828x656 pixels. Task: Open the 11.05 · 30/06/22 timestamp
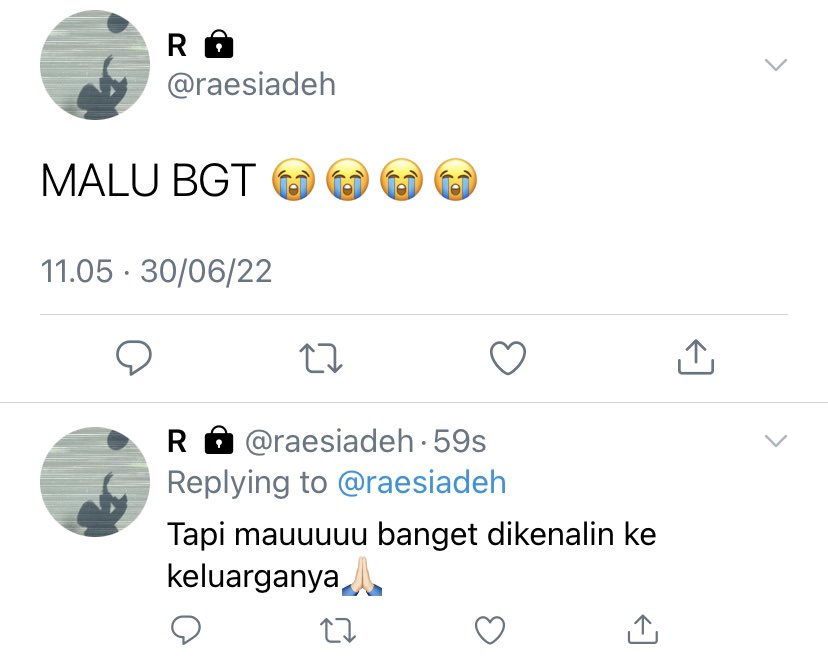click(156, 271)
